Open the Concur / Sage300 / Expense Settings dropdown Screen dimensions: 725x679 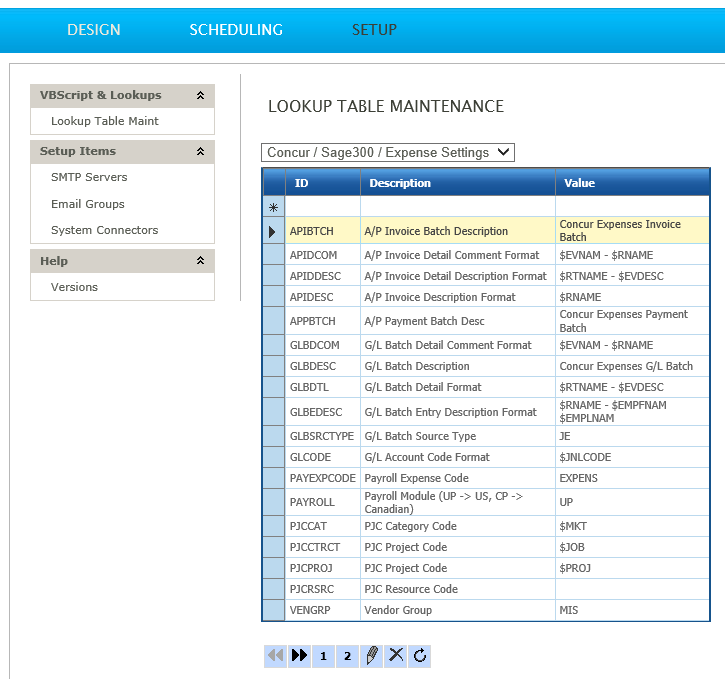pos(387,153)
